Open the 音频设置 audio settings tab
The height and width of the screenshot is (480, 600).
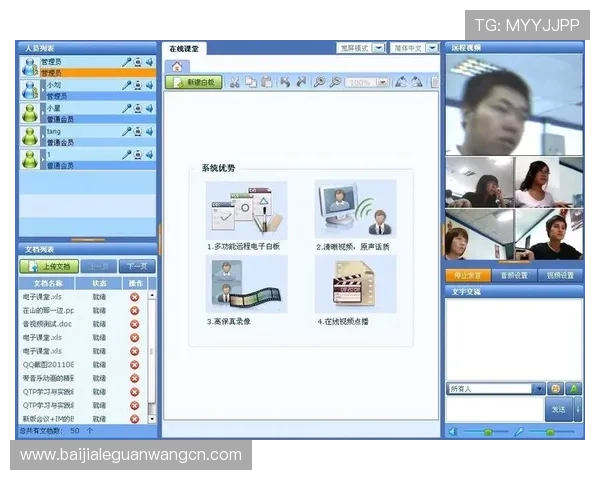(513, 275)
